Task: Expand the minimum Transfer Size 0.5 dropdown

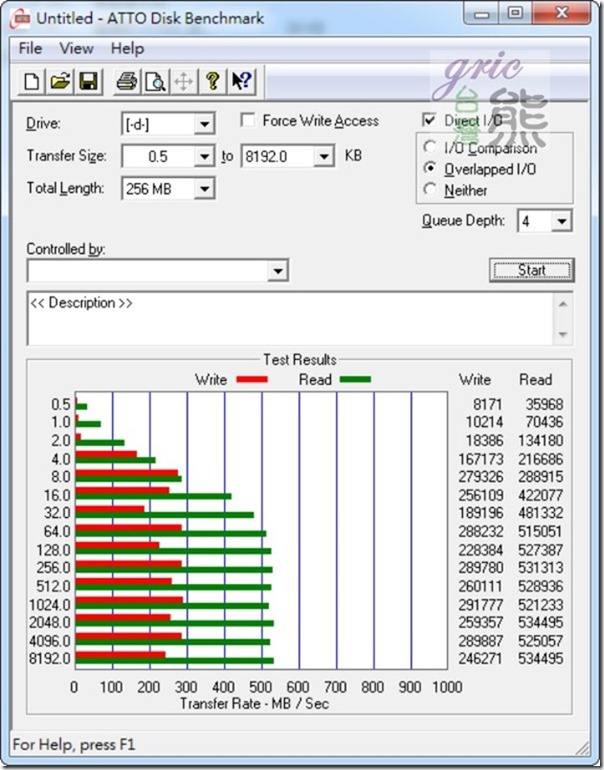Action: [204, 157]
